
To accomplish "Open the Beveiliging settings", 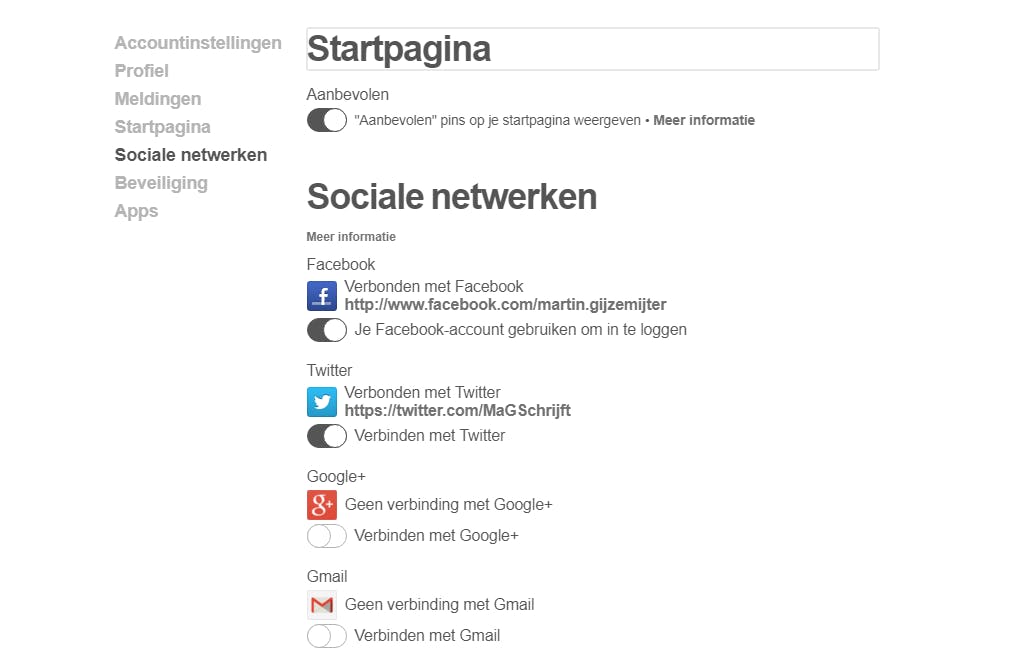I will (x=161, y=183).
